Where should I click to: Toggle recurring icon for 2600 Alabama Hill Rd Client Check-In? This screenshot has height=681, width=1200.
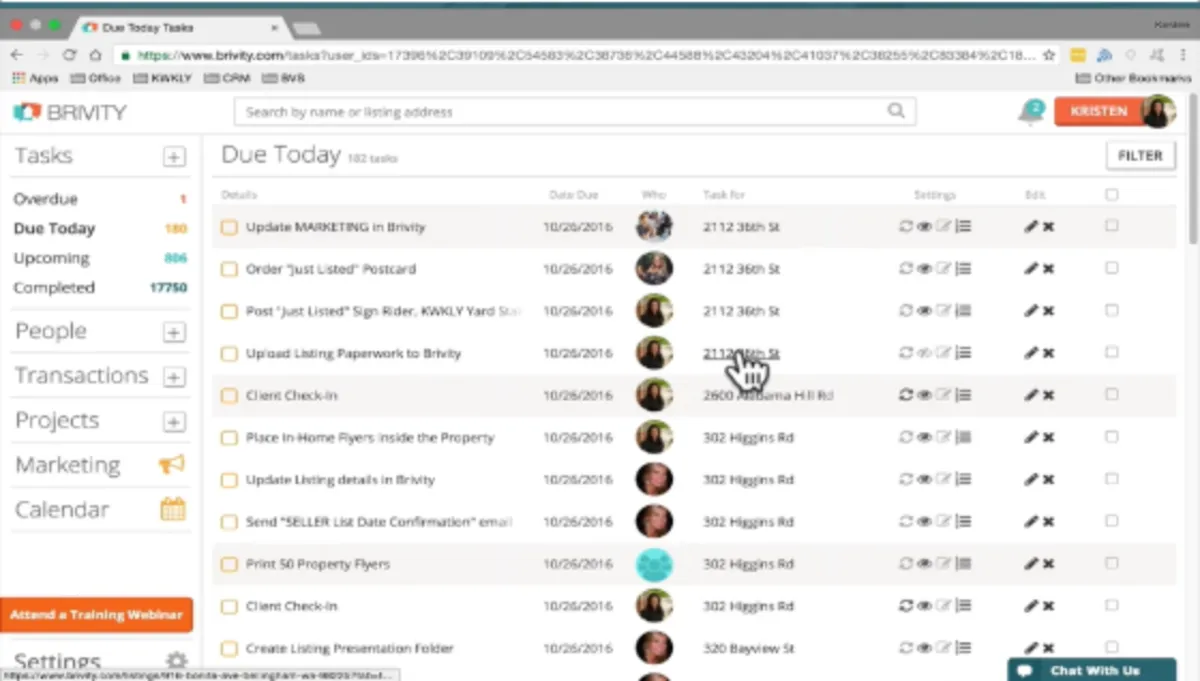point(906,395)
